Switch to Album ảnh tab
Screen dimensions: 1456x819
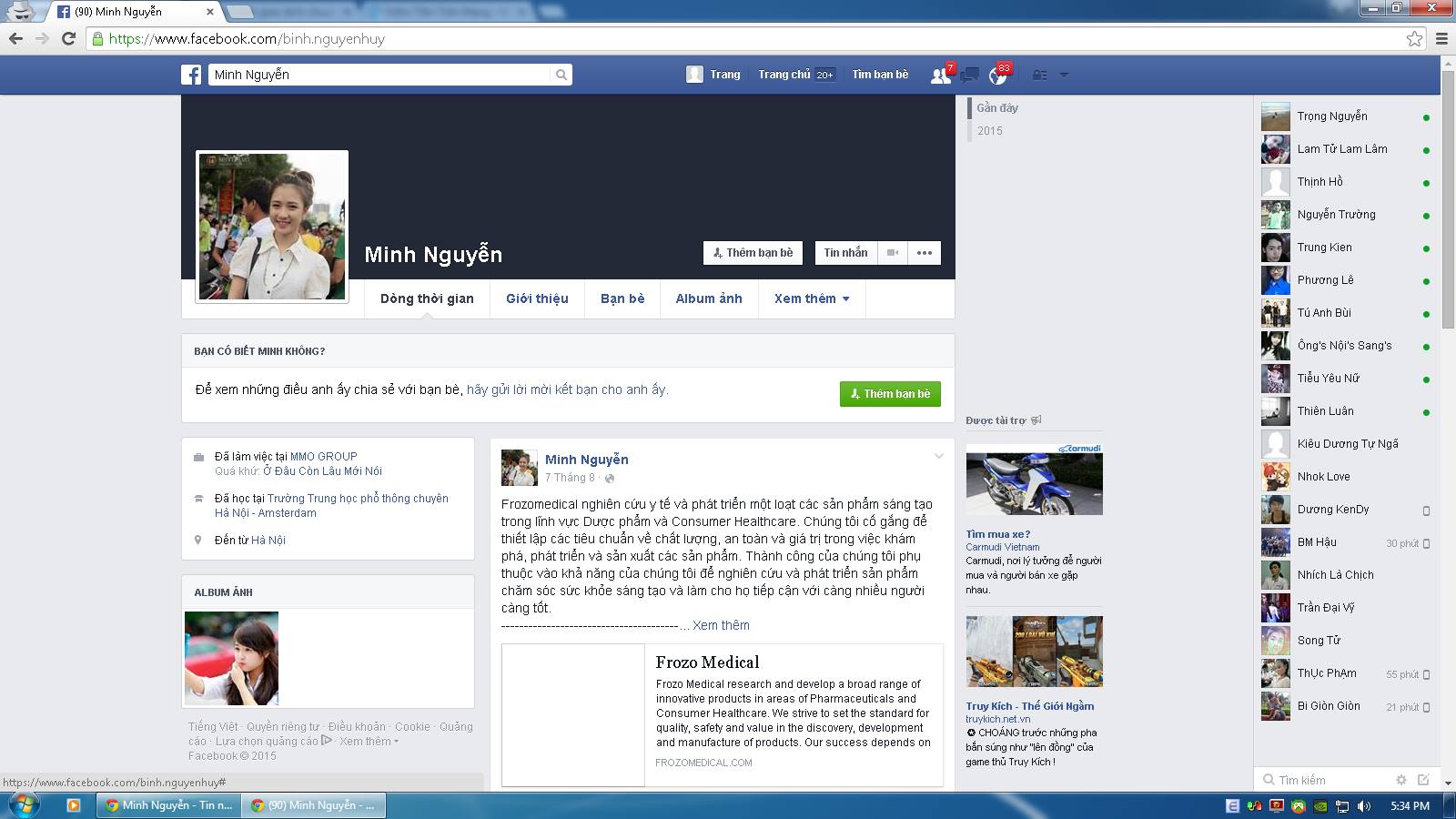click(709, 298)
